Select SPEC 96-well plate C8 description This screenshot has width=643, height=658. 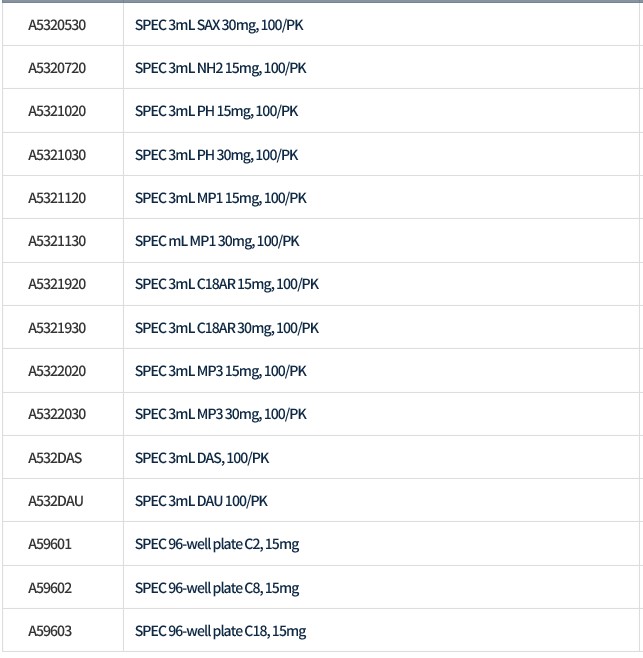pos(217,588)
